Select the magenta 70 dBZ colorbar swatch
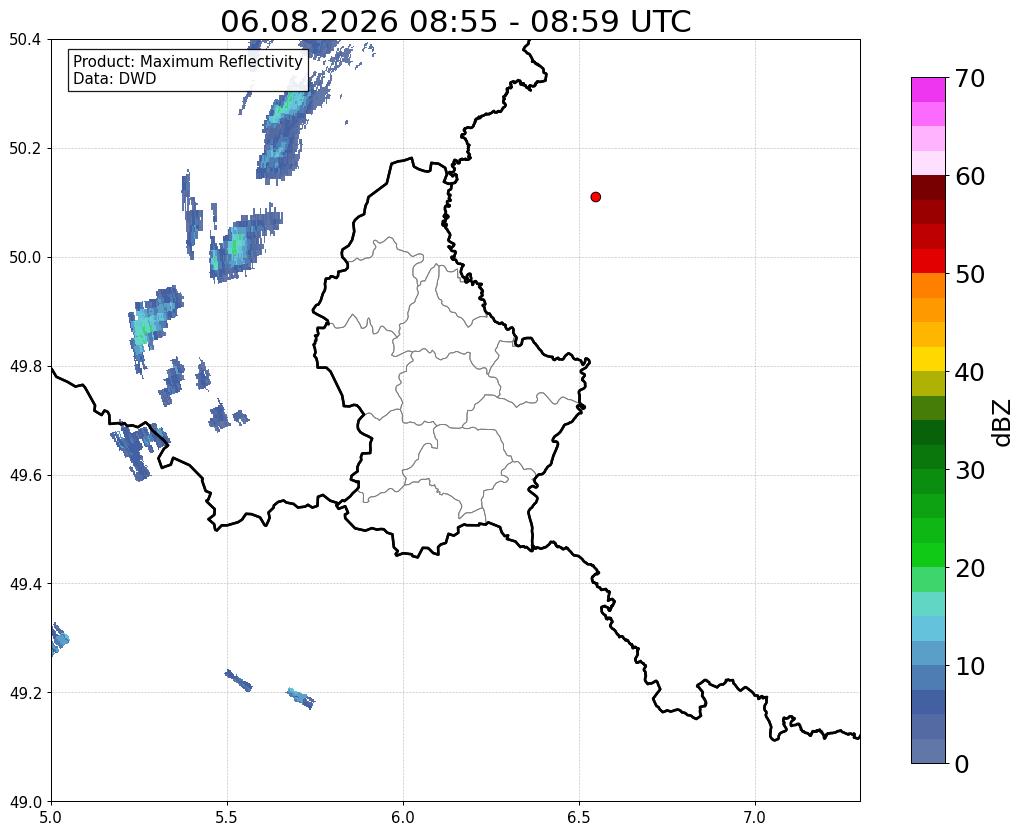 tap(928, 90)
